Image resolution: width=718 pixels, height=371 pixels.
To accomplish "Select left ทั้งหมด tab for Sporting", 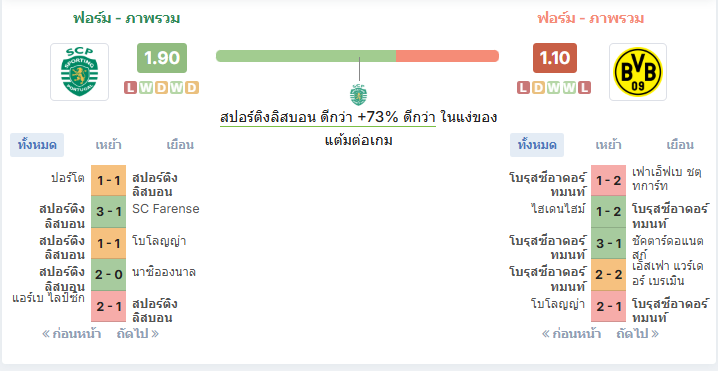I will pos(37,145).
